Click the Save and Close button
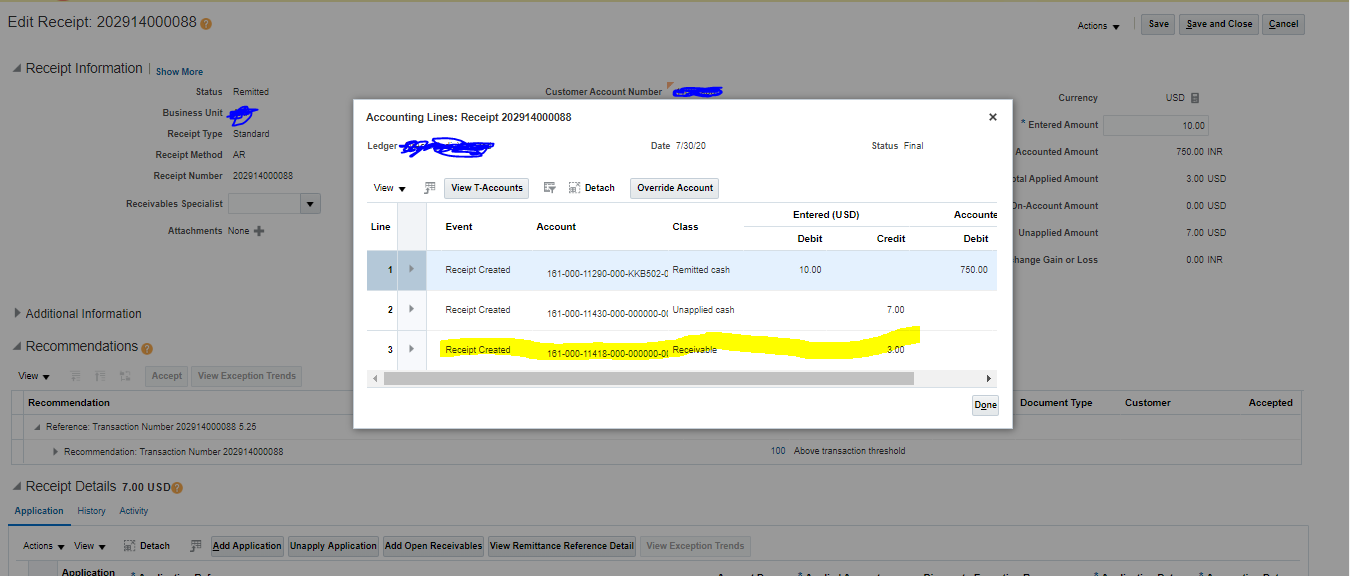The image size is (1350, 576). click(1219, 24)
